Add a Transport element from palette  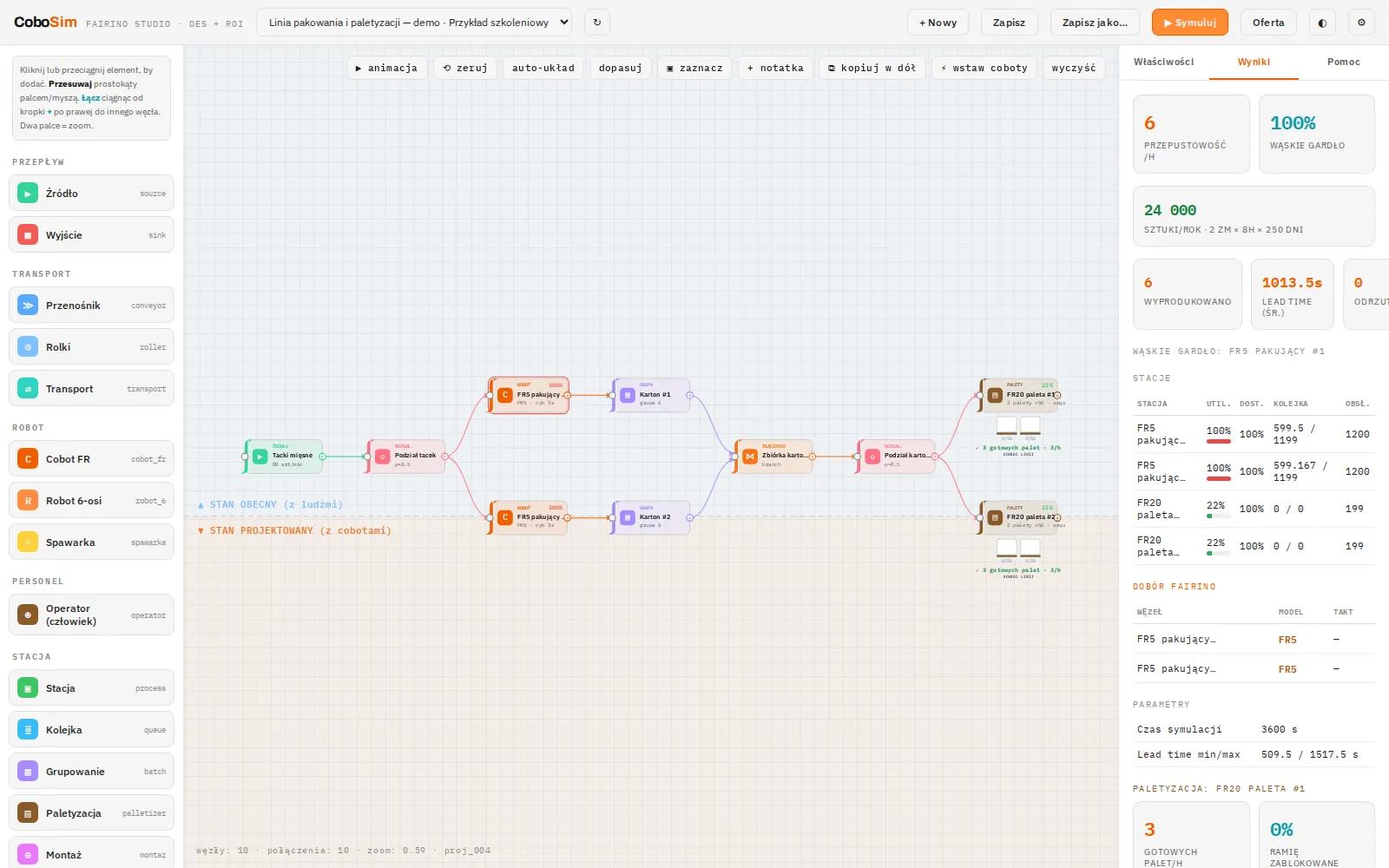tap(91, 389)
